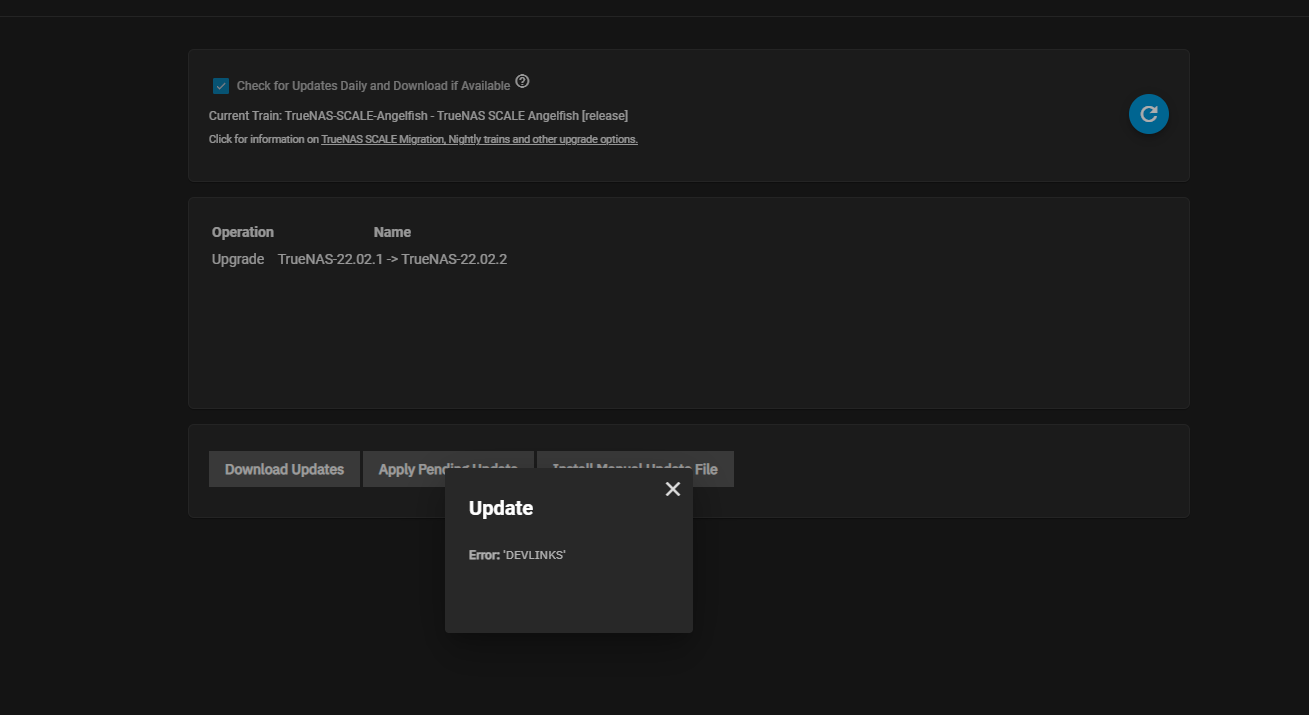Viewport: 1309px width, 715px height.
Task: Click the Download Updates button
Action: (x=284, y=469)
